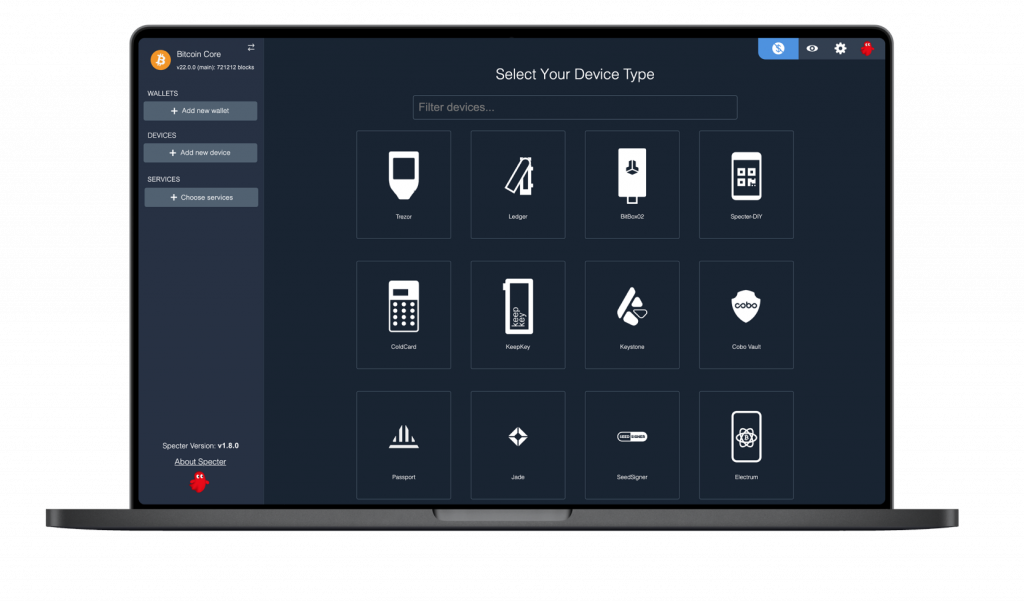The image size is (1024, 602).
Task: Select the Trezor device type
Action: (403, 184)
